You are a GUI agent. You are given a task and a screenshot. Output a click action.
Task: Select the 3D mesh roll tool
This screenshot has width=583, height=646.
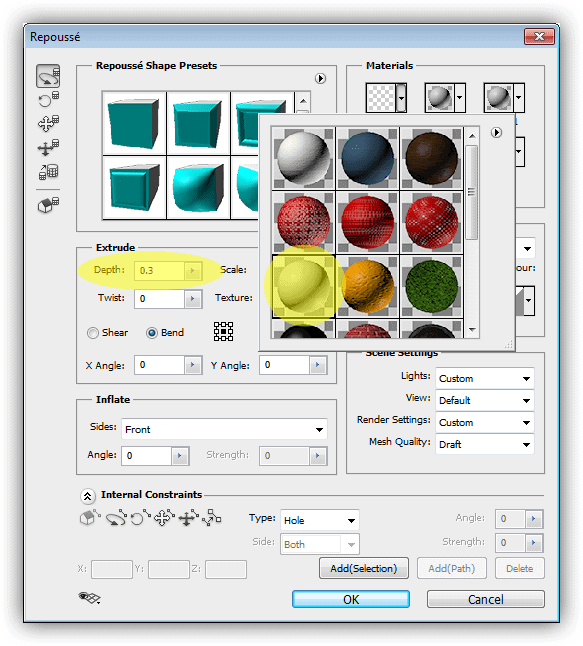coord(48,100)
